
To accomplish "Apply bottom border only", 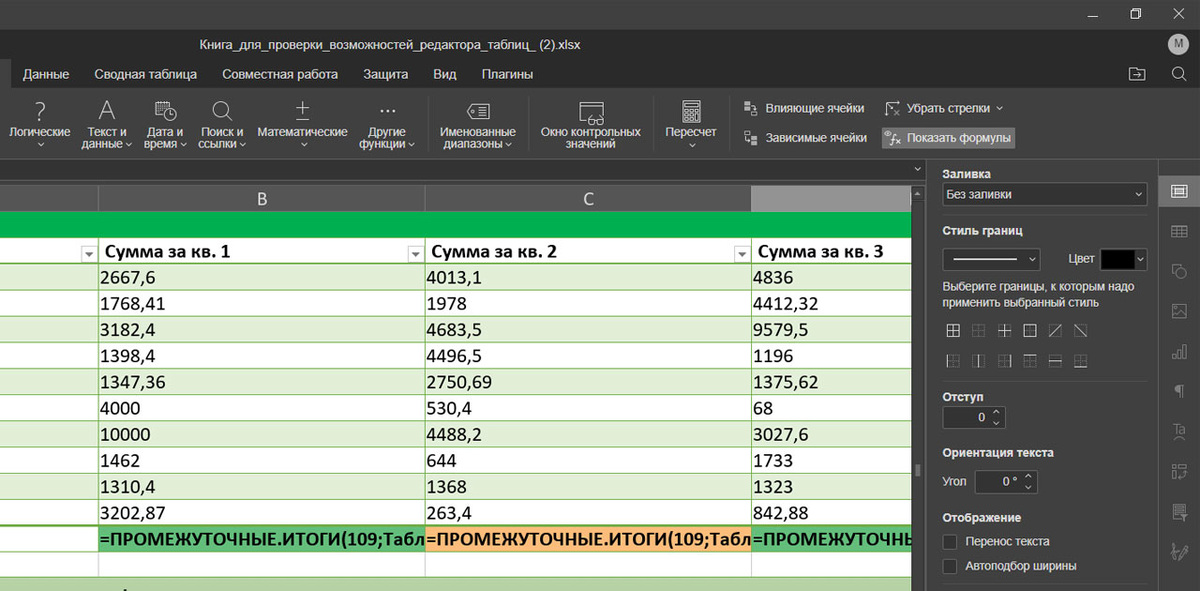I will (x=1080, y=361).
